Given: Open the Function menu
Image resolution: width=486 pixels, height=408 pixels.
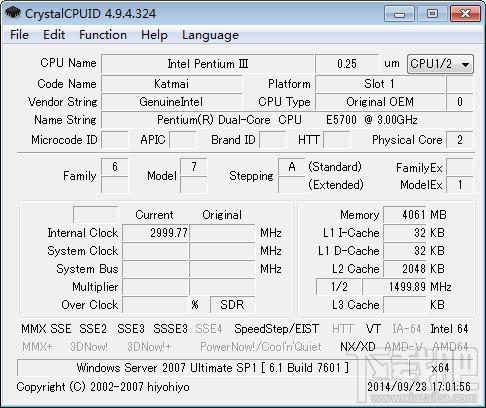Looking at the screenshot, I should click(103, 35).
